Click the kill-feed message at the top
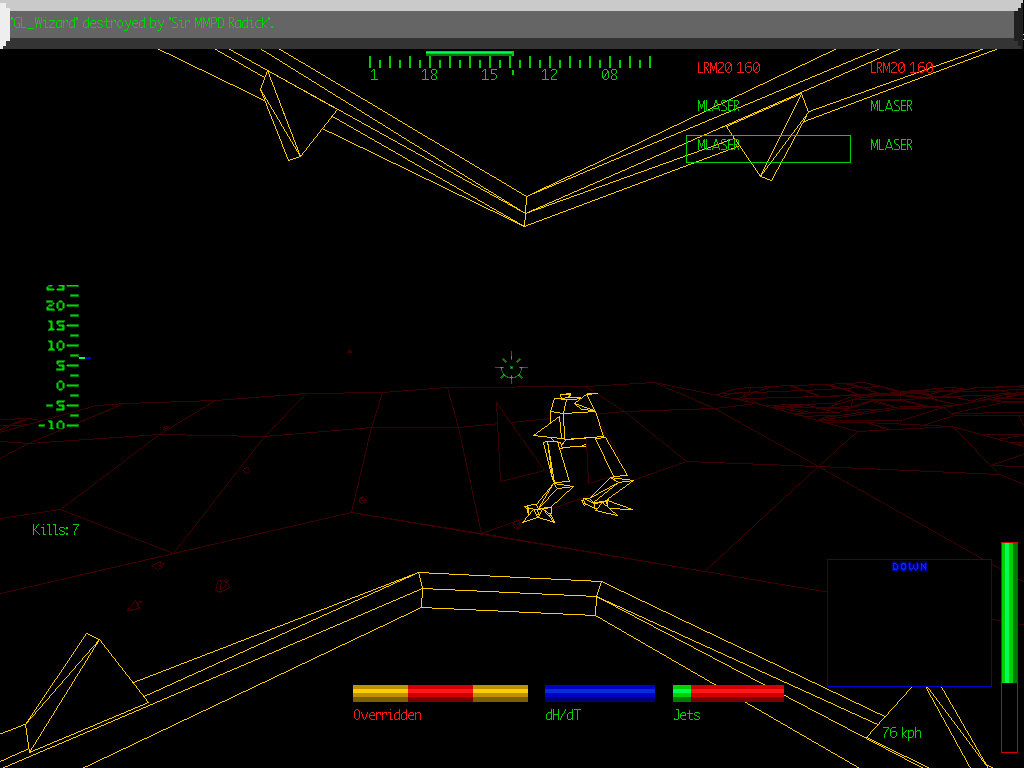1024x768 pixels. (140, 21)
